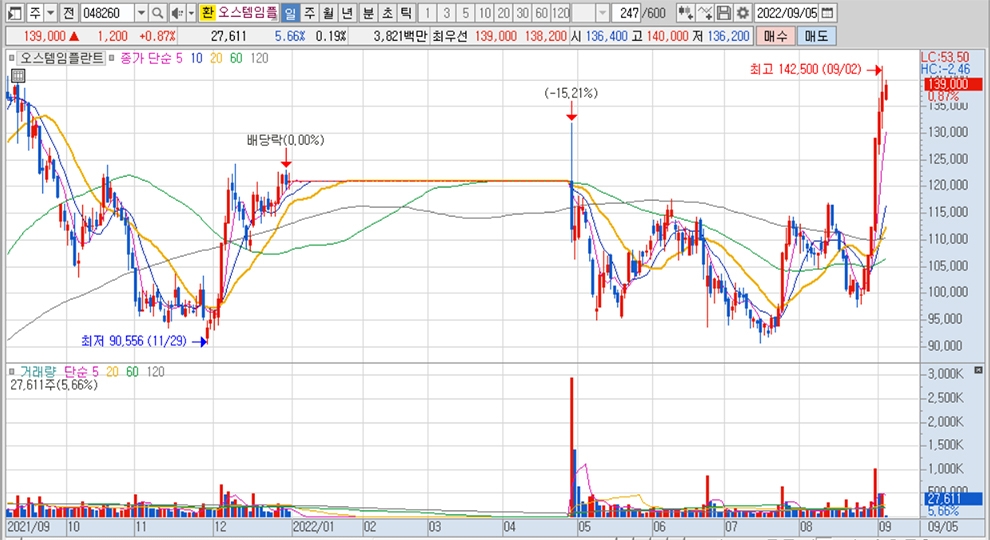The image size is (990, 540).
Task: Click the speaker sound alert icon
Action: click(x=176, y=13)
